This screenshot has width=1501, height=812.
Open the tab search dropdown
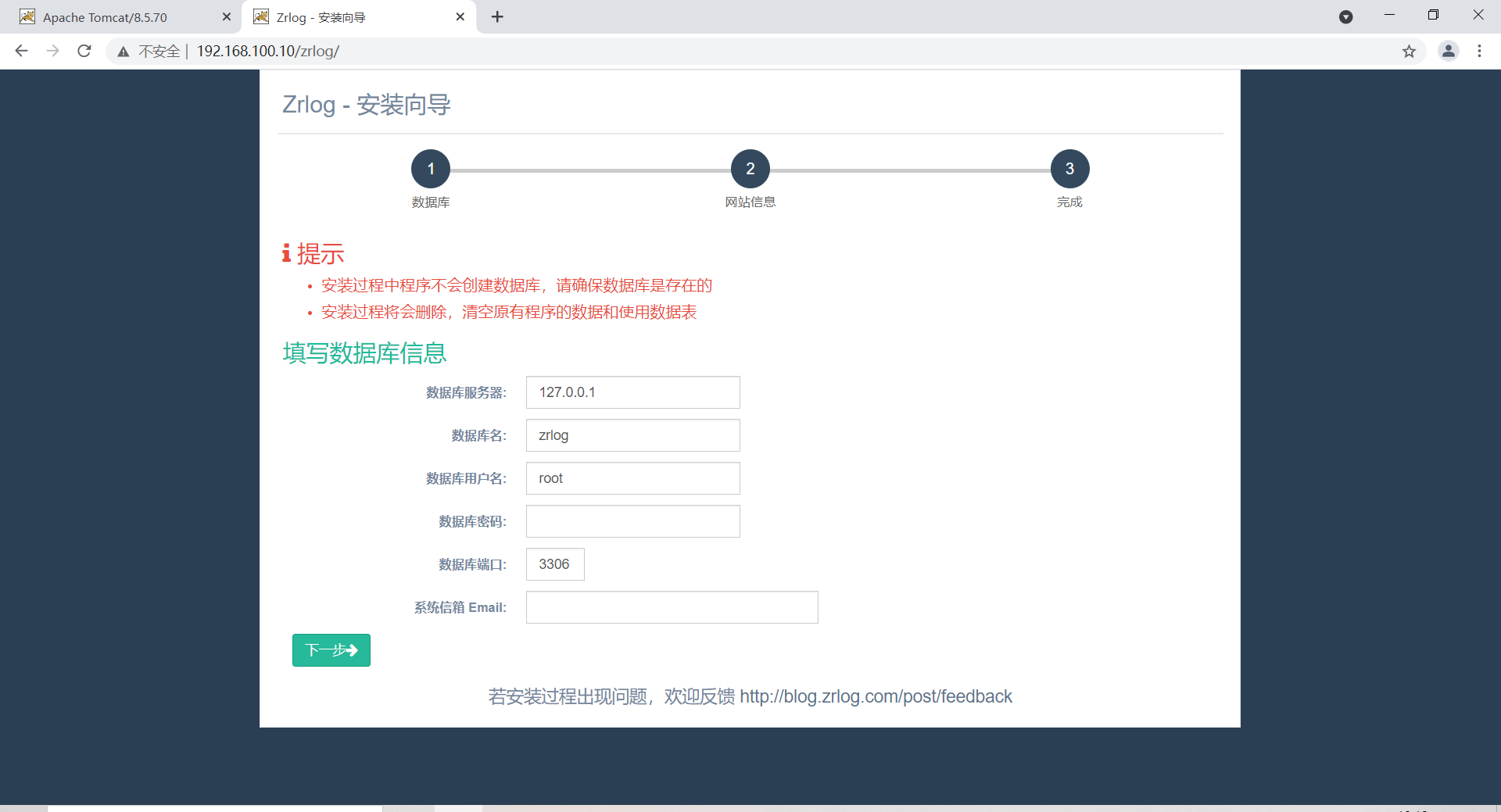[x=1345, y=17]
